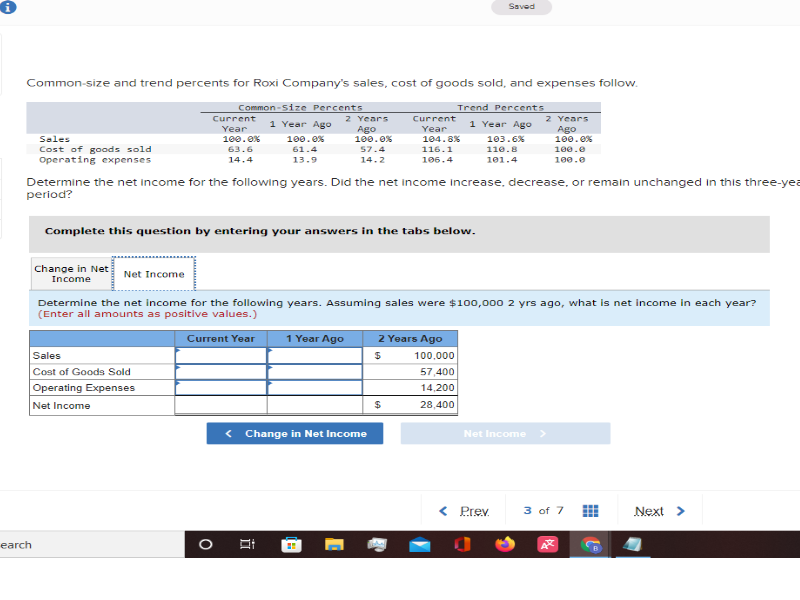Image resolution: width=800 pixels, height=600 pixels.
Task: Click the Trend Percents heading
Action: pyautogui.click(x=501, y=108)
